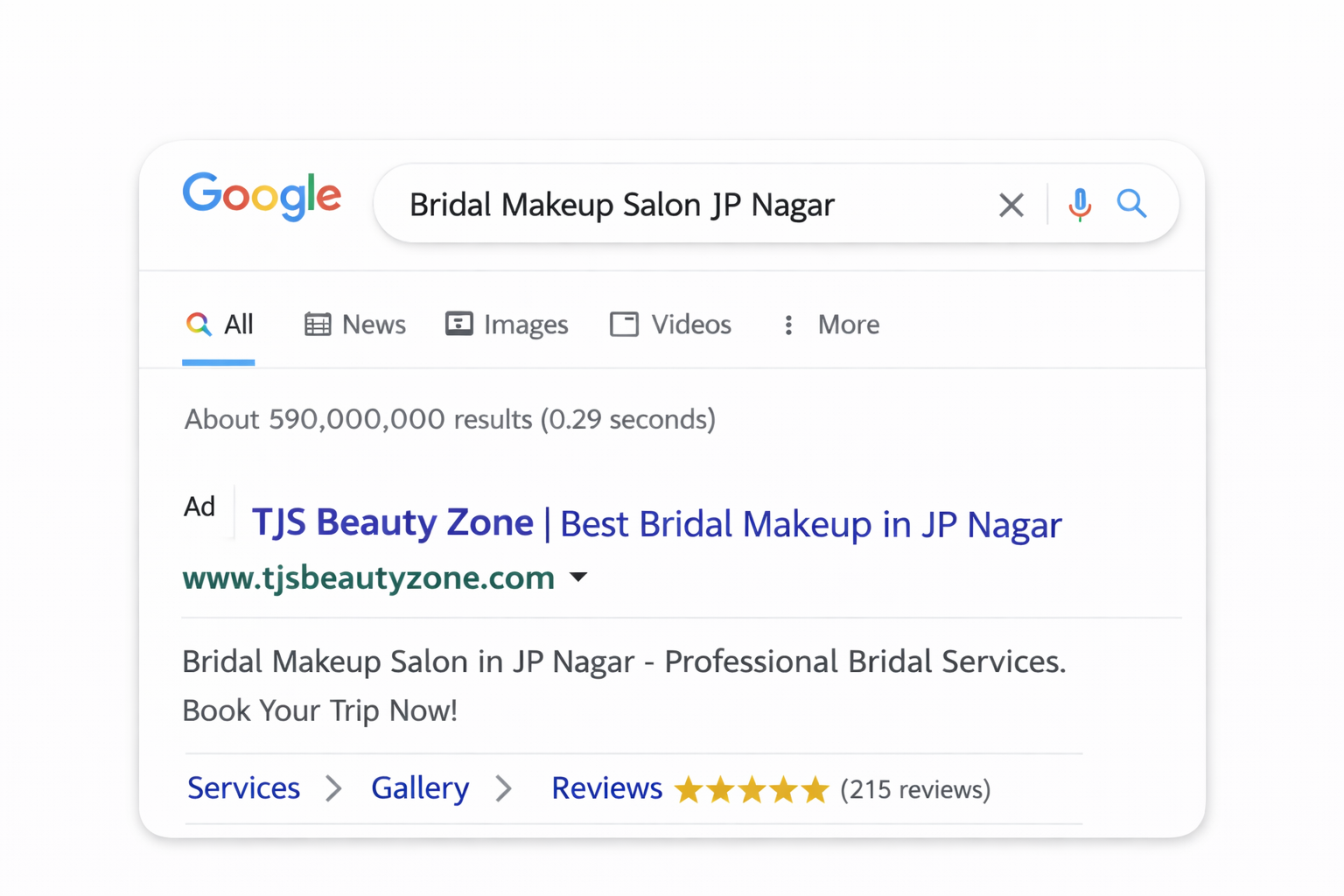Switch to the Videos tab
The width and height of the screenshot is (1344, 896).
point(670,325)
